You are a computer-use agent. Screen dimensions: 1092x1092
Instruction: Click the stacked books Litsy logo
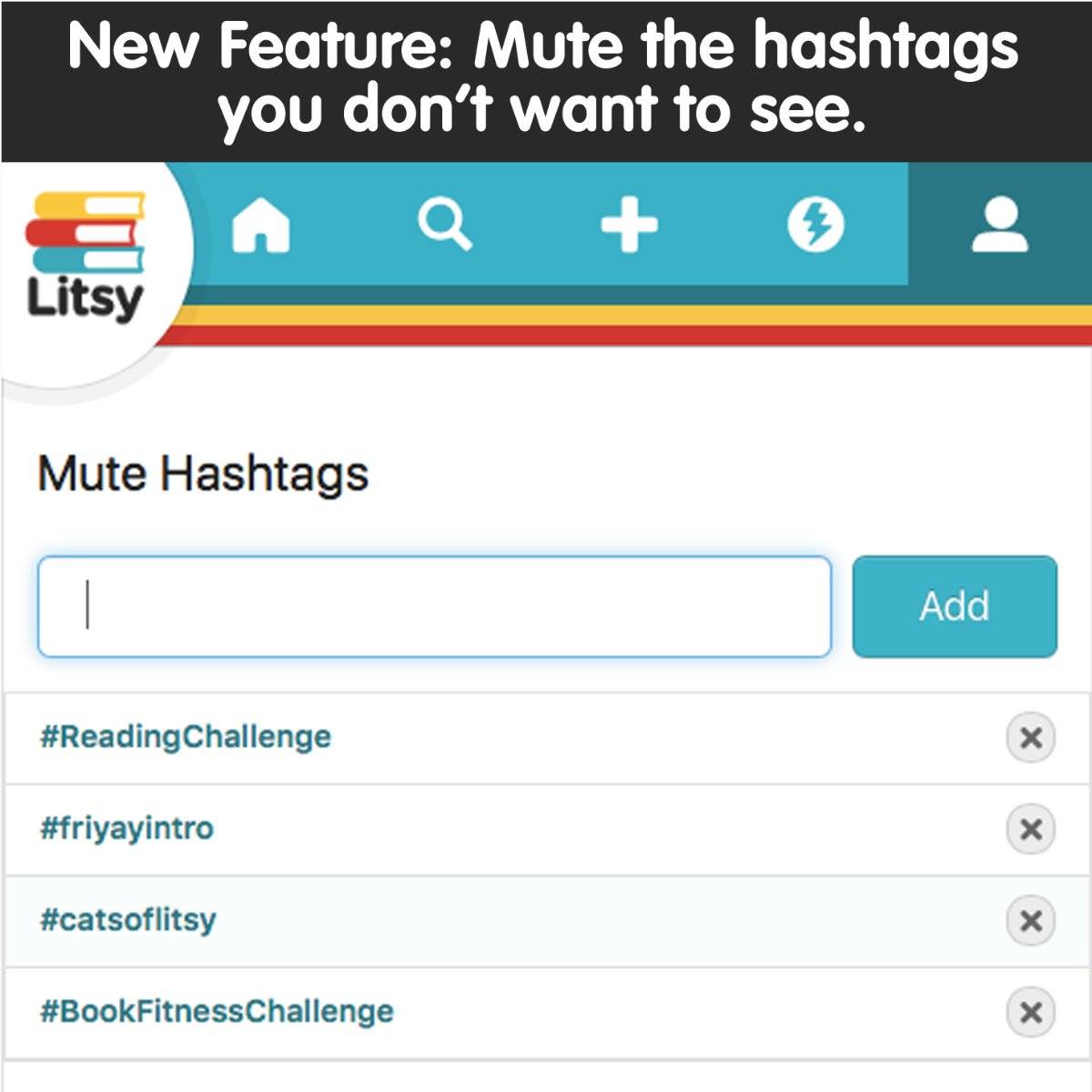tap(86, 233)
